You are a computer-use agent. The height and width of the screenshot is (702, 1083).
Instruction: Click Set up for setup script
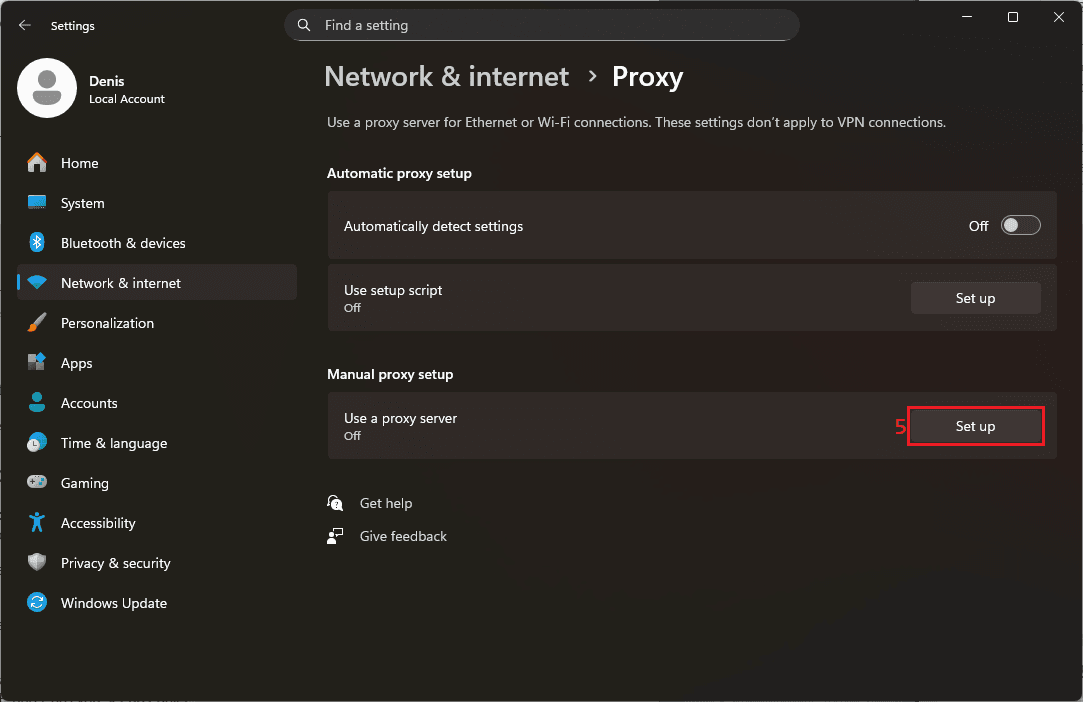pos(975,298)
